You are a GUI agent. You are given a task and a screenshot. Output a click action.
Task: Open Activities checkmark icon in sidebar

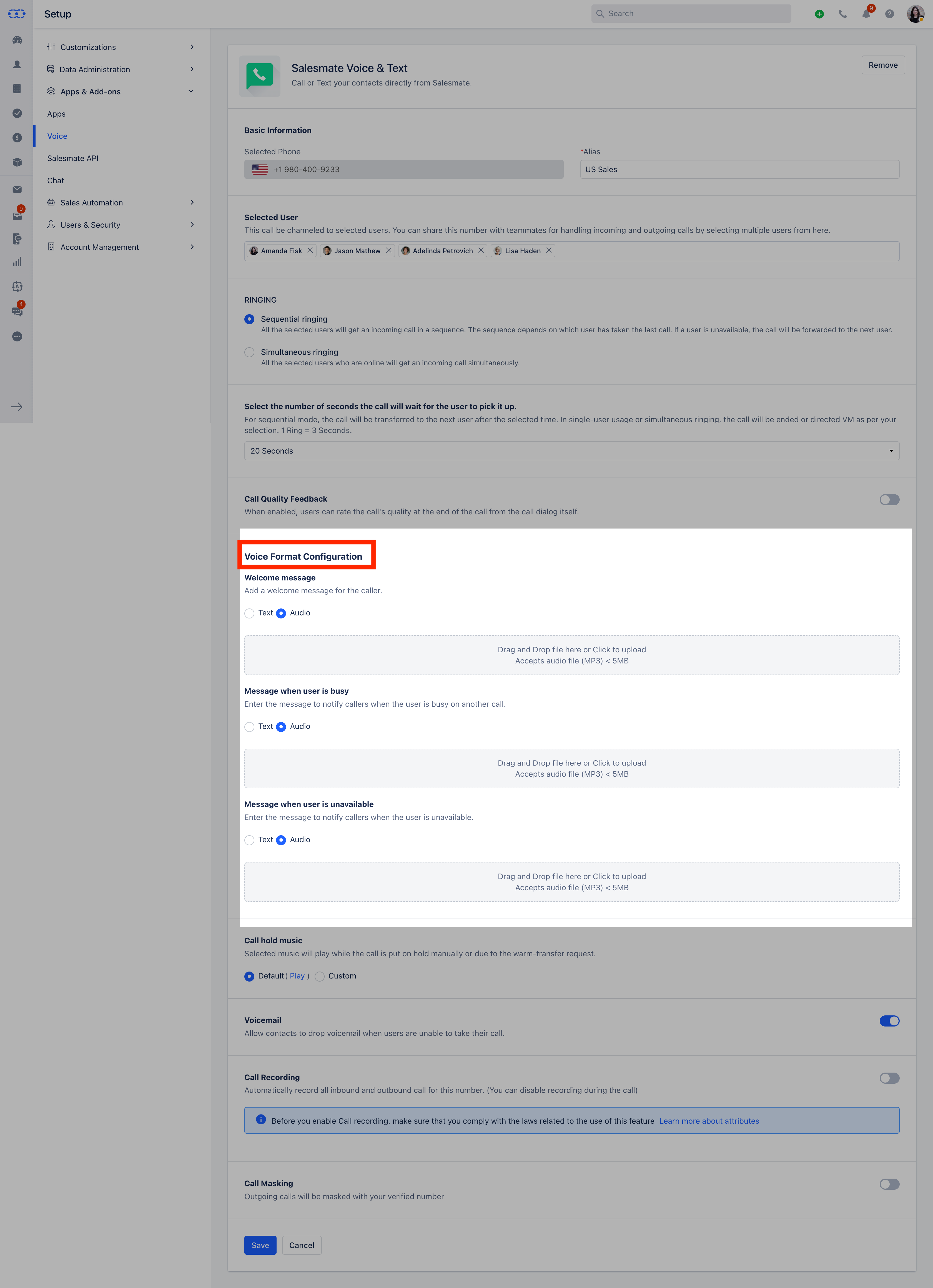17,113
